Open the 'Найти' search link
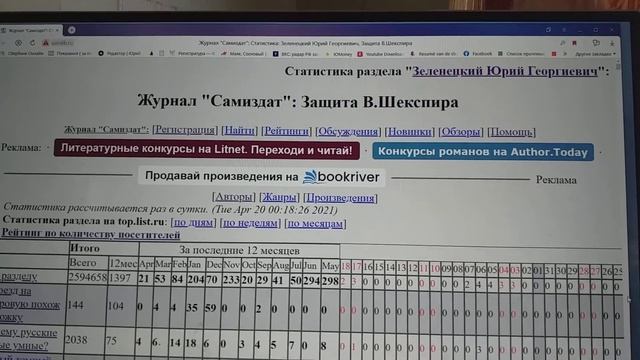Screen dimensions: 640x360 240,131
